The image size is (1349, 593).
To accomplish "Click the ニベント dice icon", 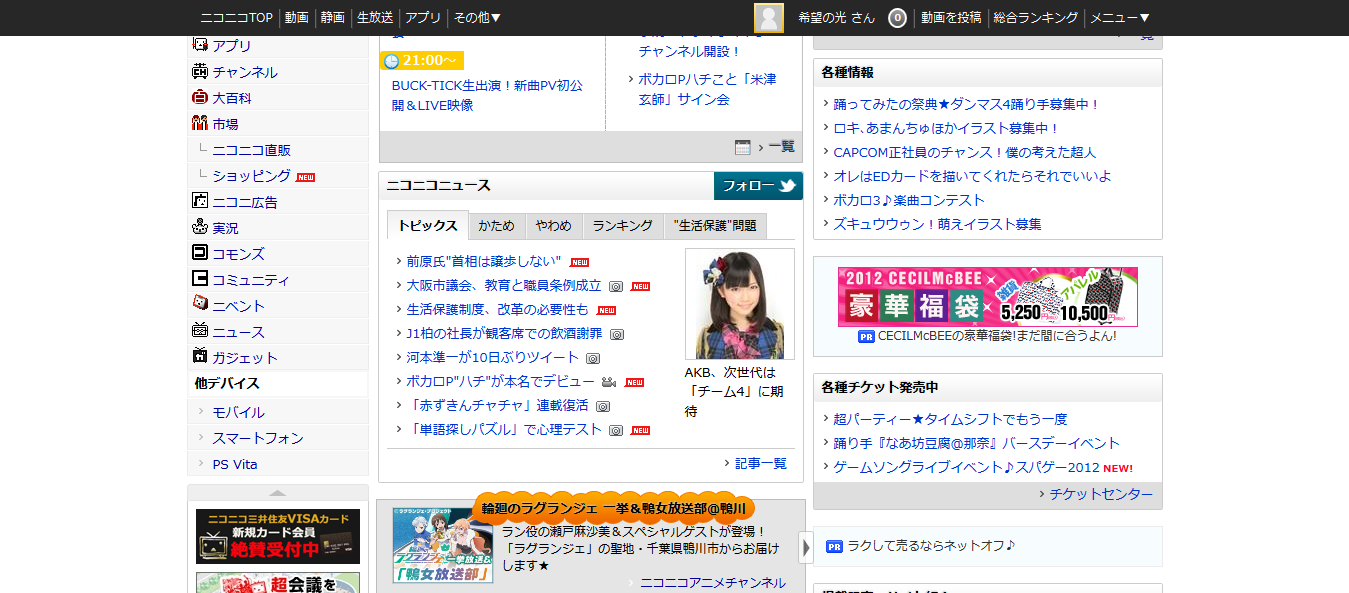I will pyautogui.click(x=199, y=305).
